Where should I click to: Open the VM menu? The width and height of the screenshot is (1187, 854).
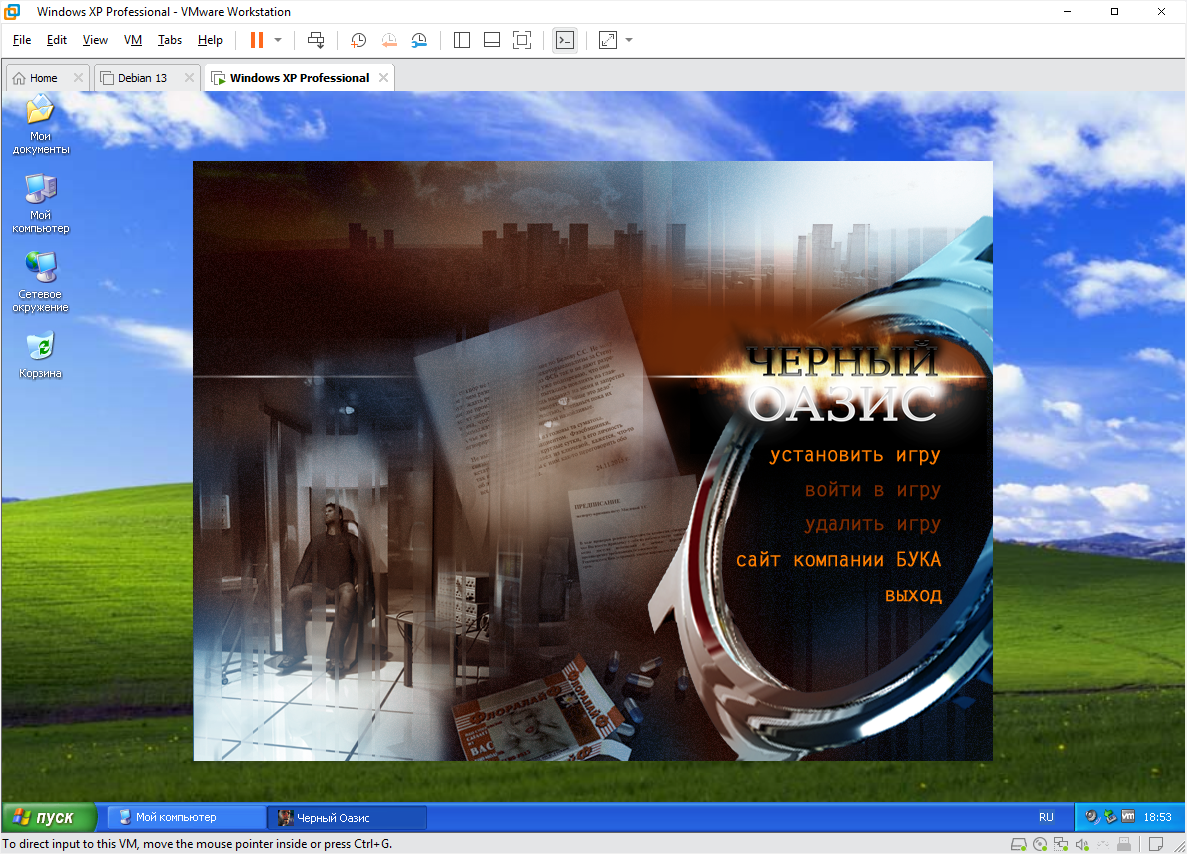(x=133, y=40)
